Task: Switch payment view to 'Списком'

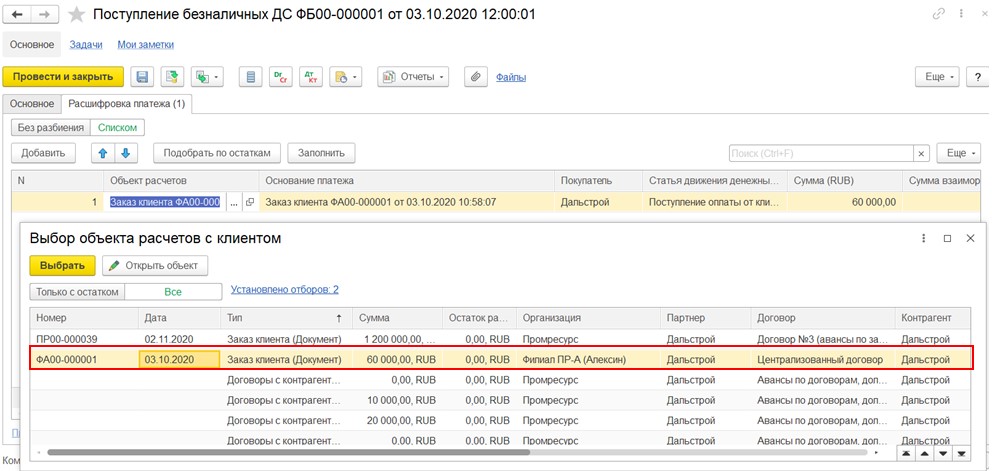Action: click(117, 128)
